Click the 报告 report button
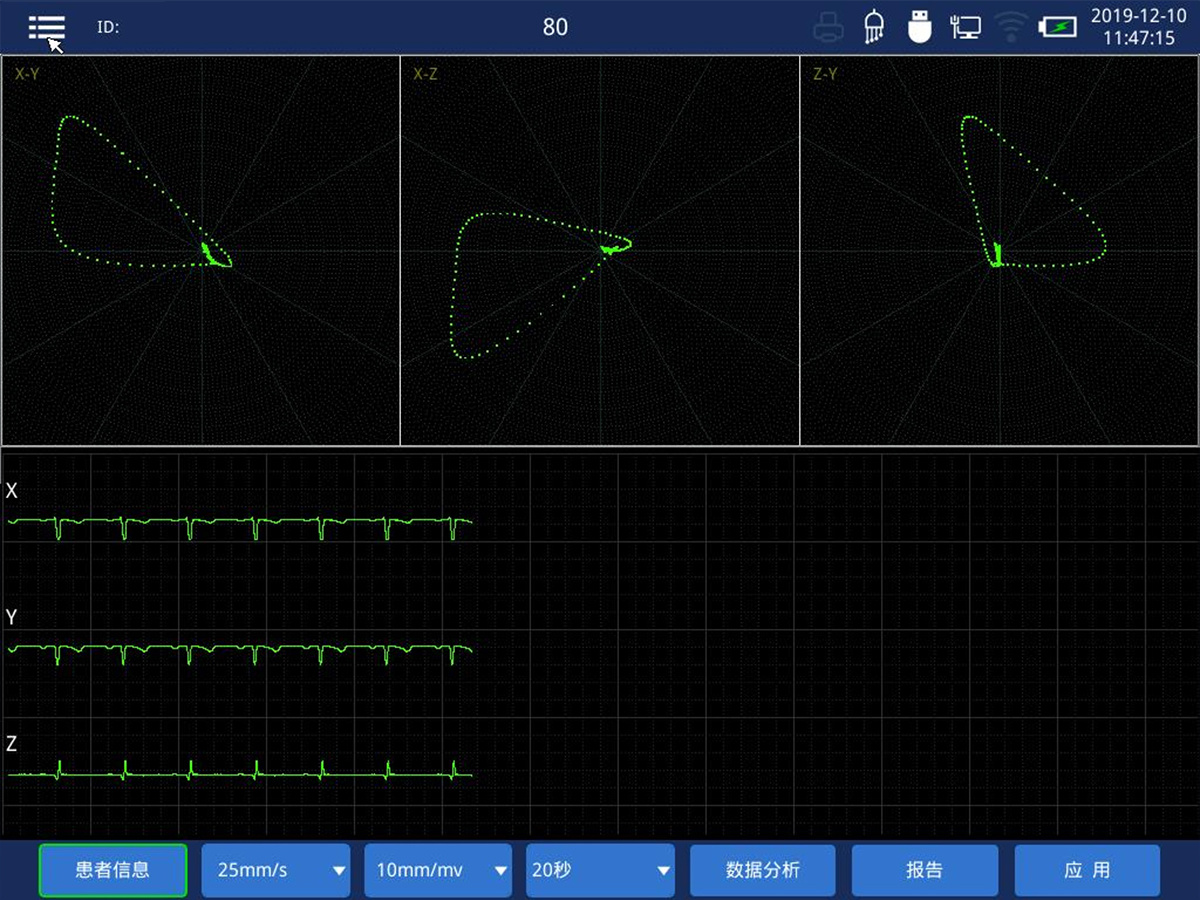Viewport: 1200px width, 900px height. tap(924, 870)
